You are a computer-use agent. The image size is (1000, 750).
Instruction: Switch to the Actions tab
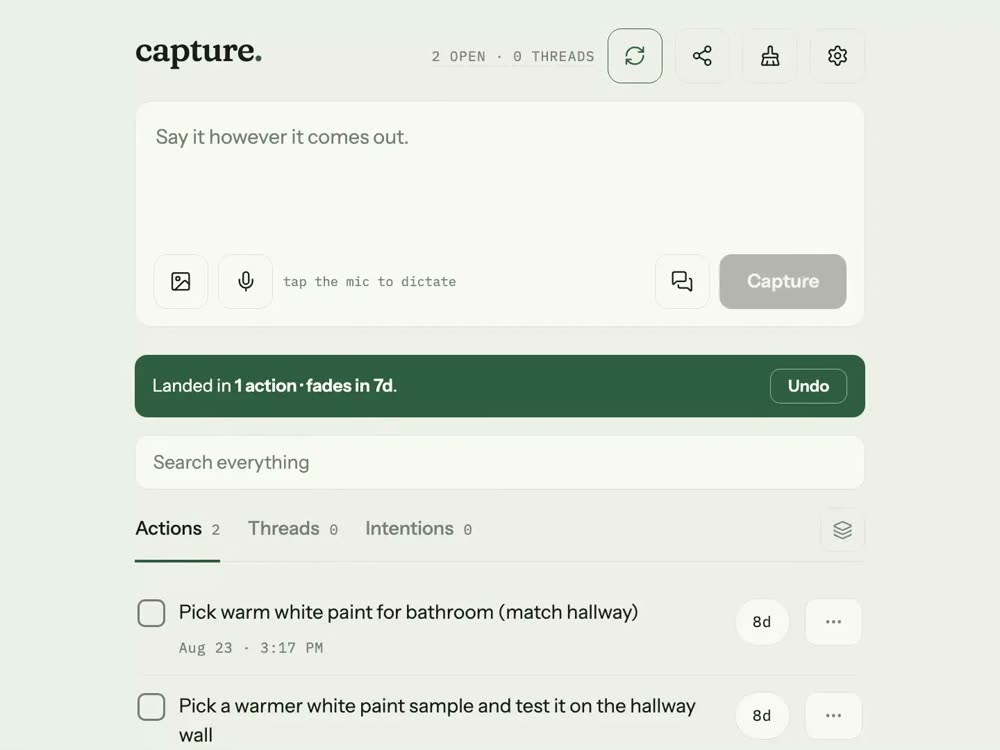point(177,529)
